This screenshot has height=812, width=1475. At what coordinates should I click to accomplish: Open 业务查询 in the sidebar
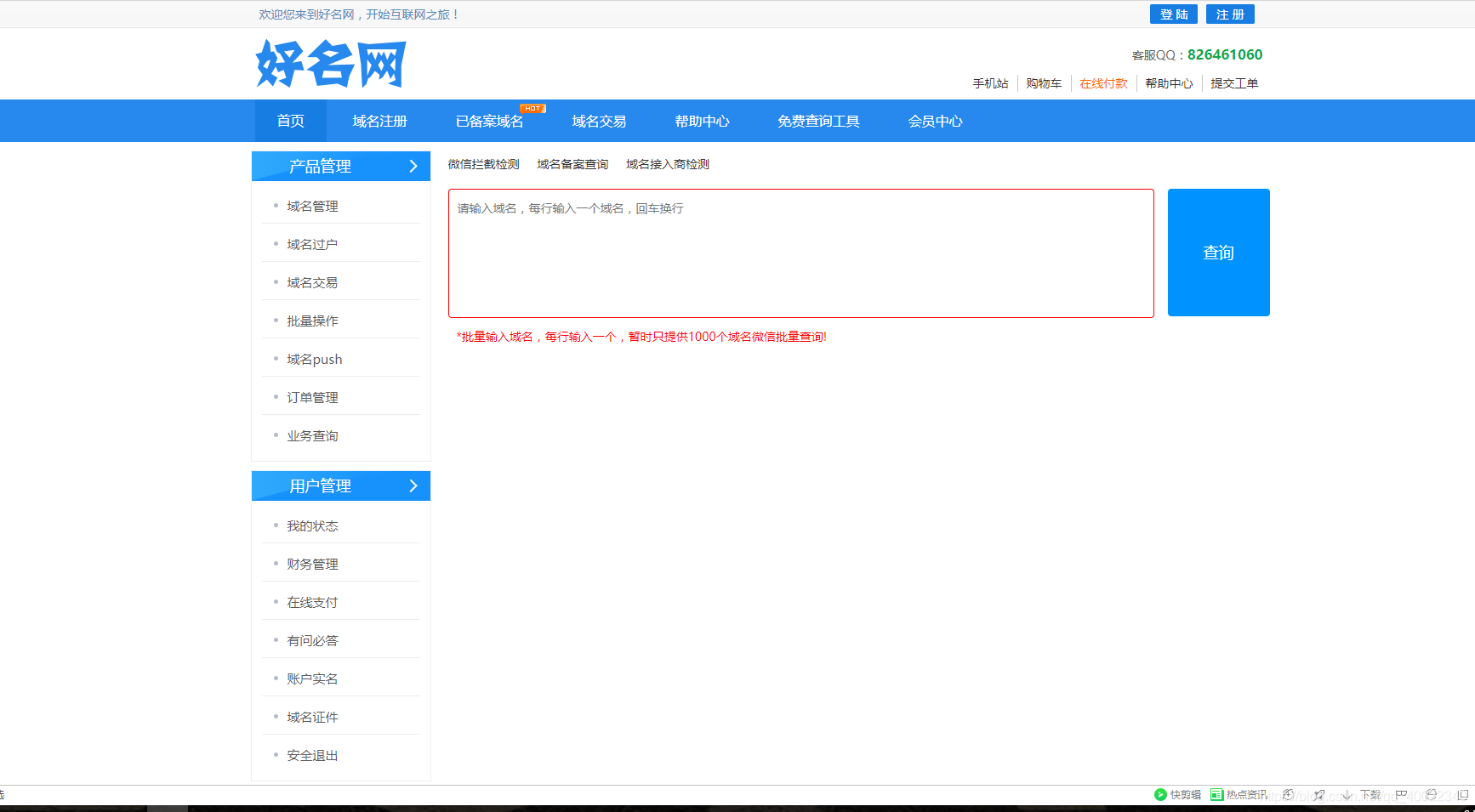[x=312, y=436]
